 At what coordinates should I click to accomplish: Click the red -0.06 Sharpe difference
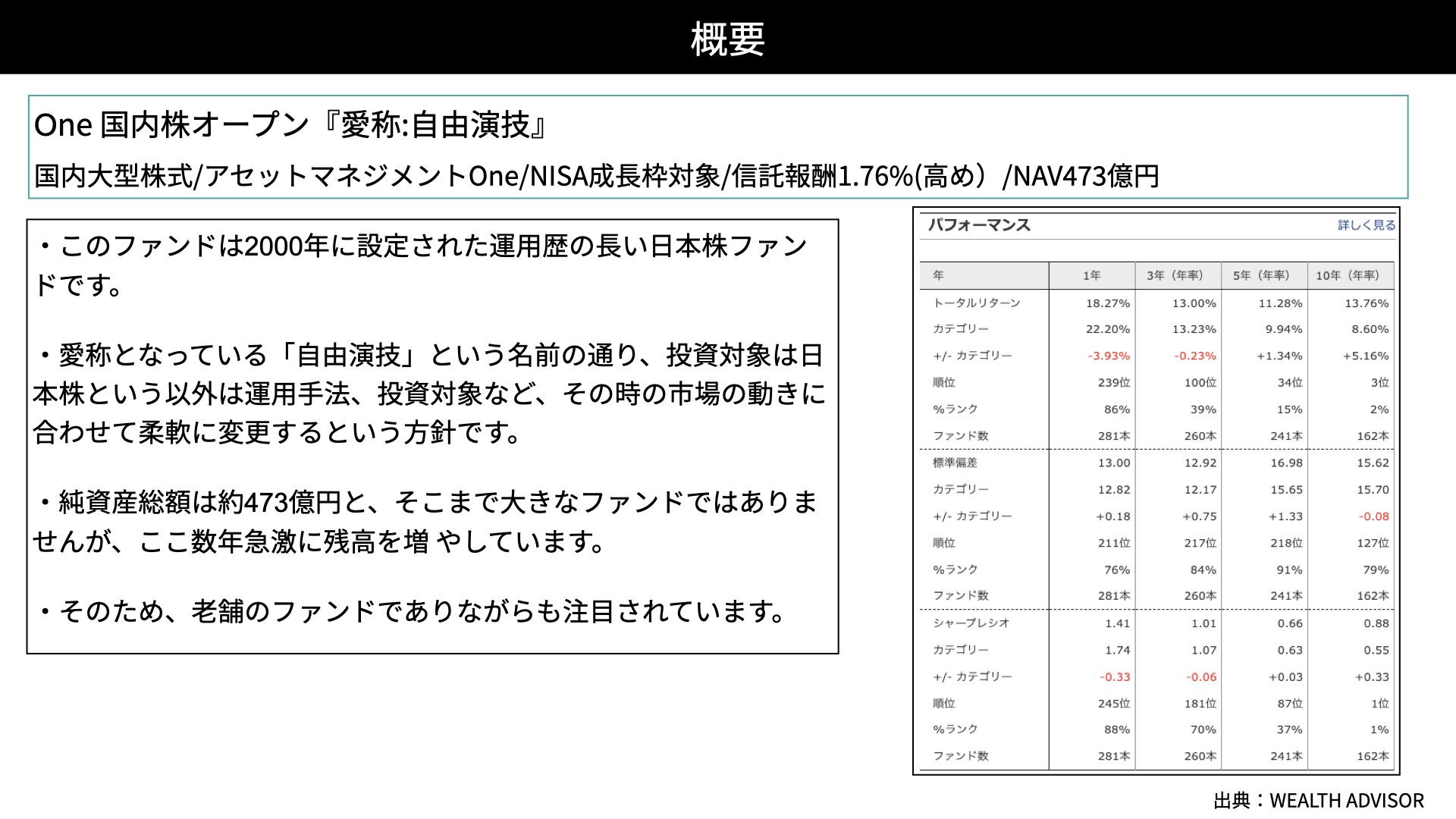click(1202, 677)
